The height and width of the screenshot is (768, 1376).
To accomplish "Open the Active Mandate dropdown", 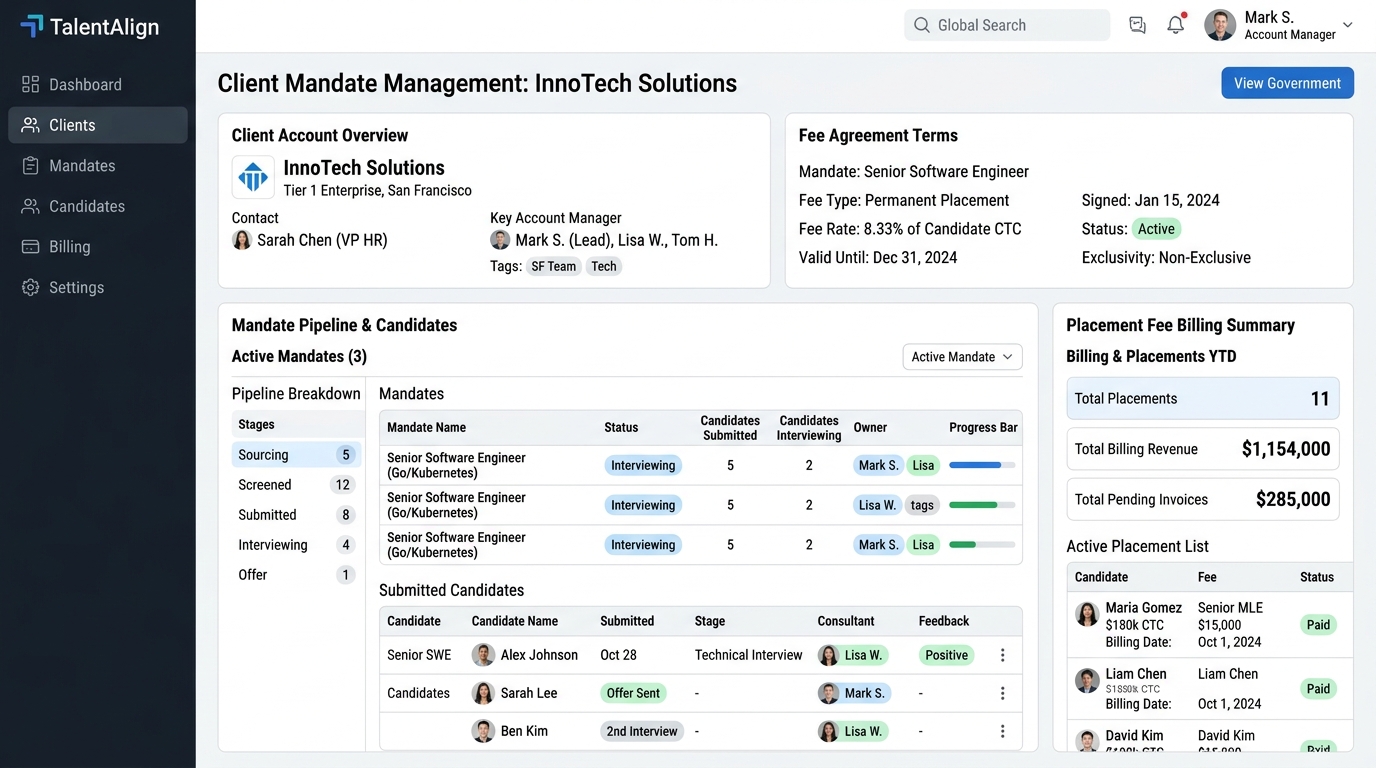I will tap(962, 357).
